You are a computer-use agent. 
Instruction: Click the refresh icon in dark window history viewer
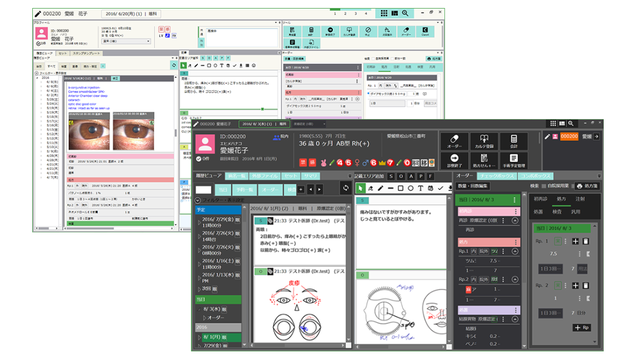[x=346, y=188]
